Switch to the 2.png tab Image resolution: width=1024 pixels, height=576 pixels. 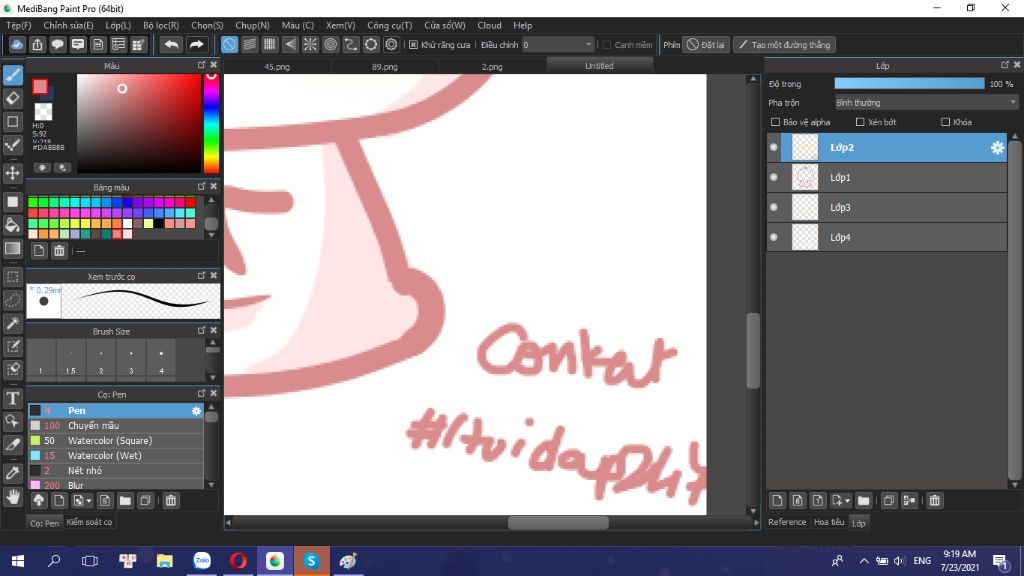pyautogui.click(x=492, y=67)
